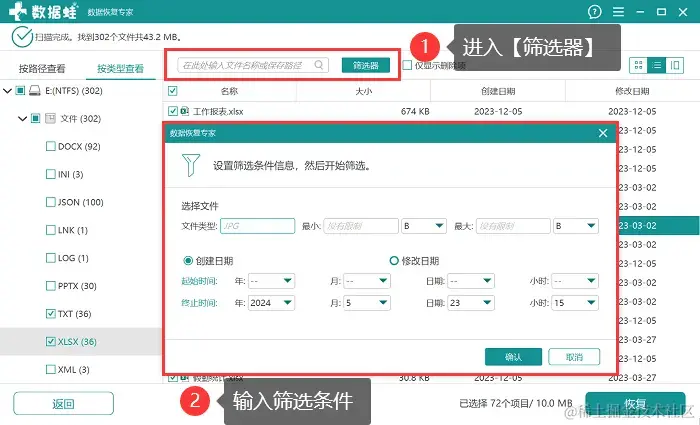Click the 起始时间 label link

[x=199, y=281]
